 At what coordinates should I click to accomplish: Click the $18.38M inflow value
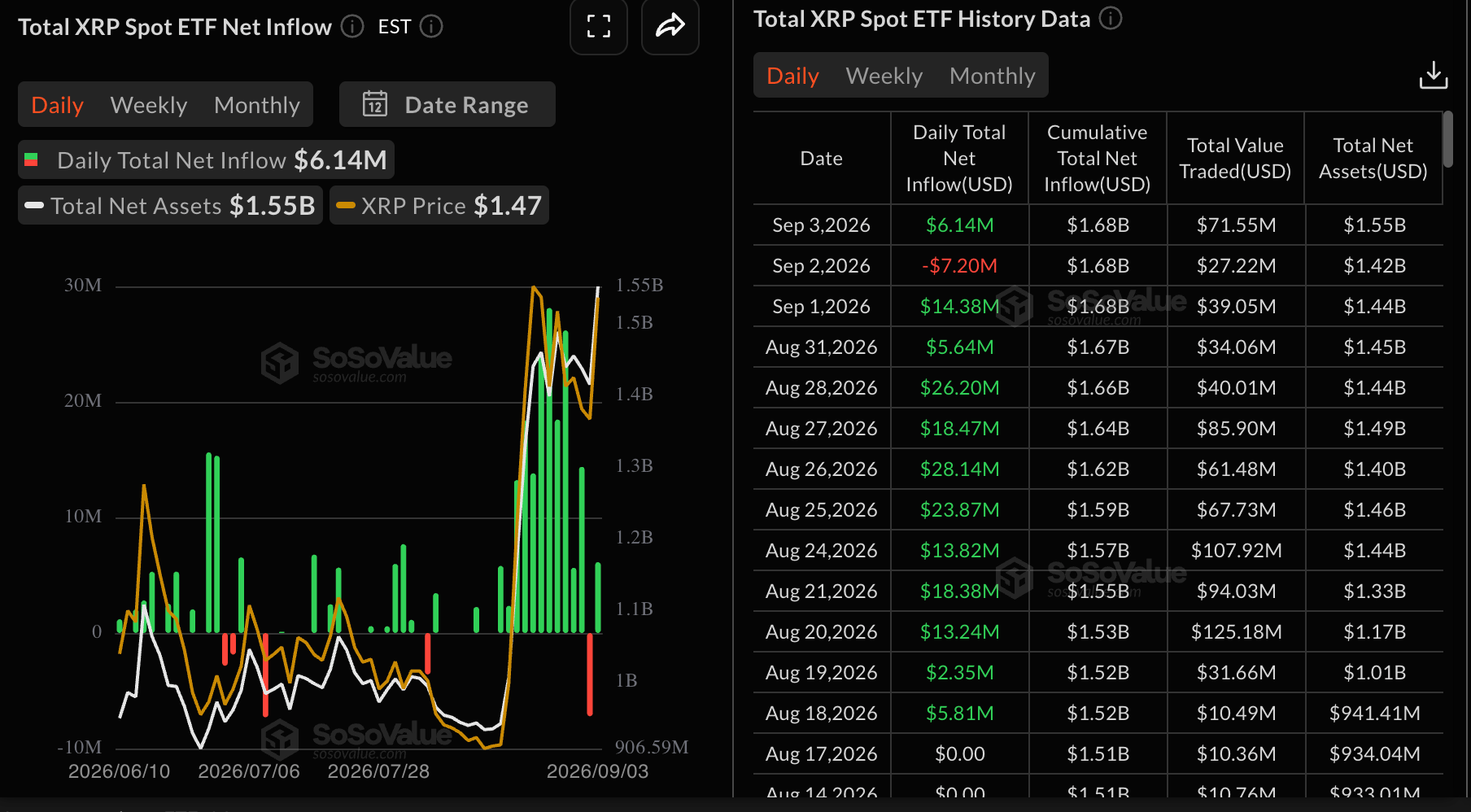960,592
